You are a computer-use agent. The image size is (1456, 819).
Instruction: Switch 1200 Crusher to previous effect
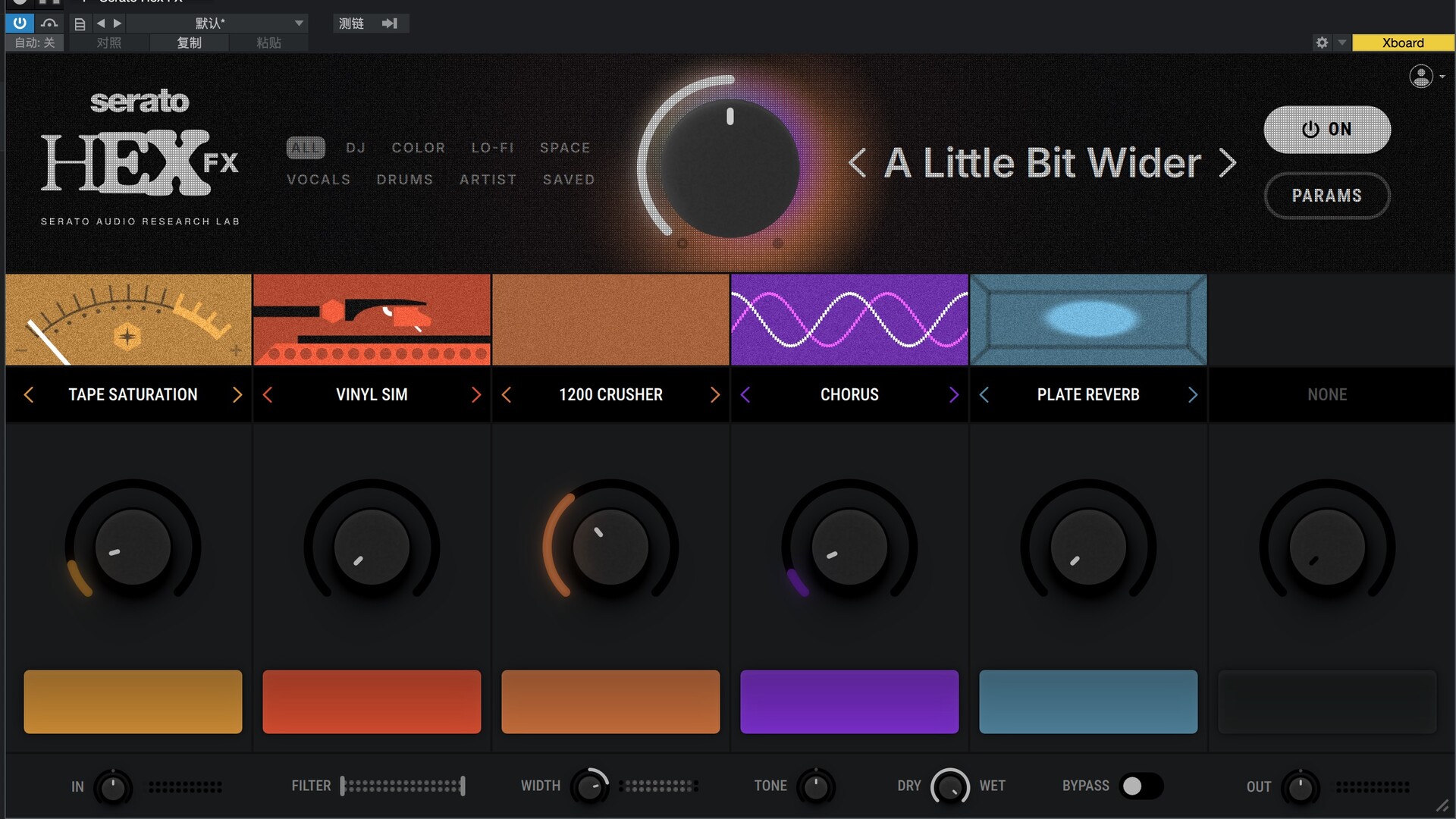(x=507, y=394)
